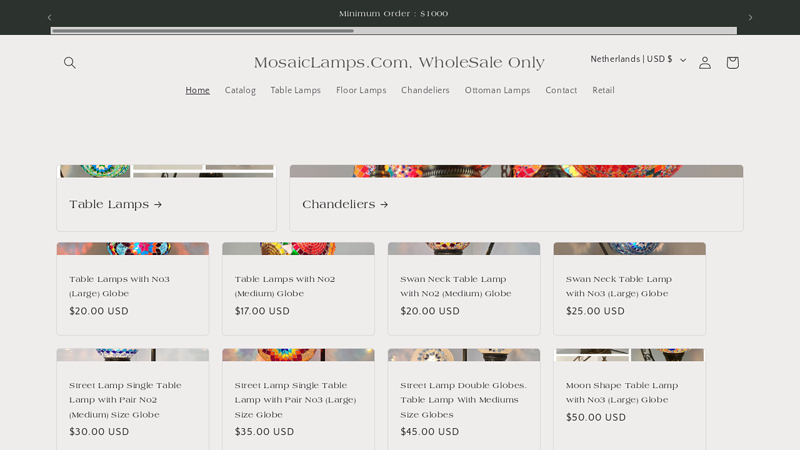Show next announcement with right chevron
800x450 pixels.
tap(750, 17)
